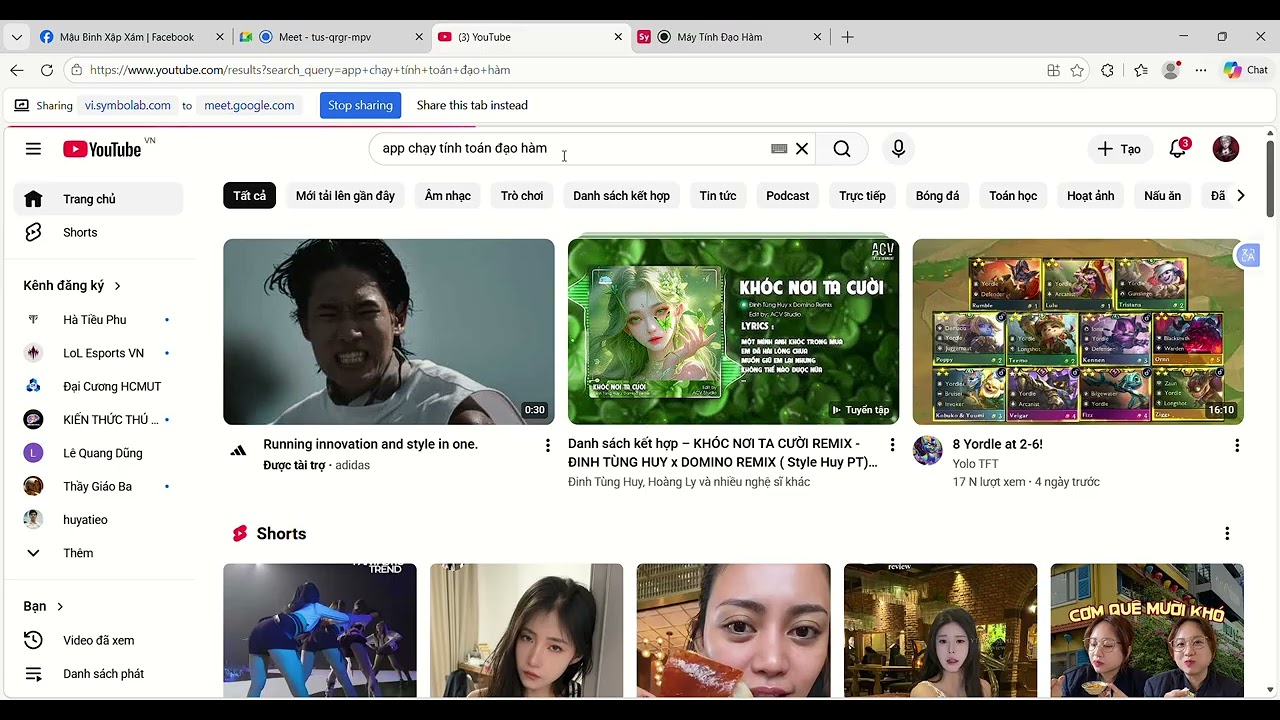Open the LoL Esports VN channel
1280x720 pixels.
[x=98, y=353]
